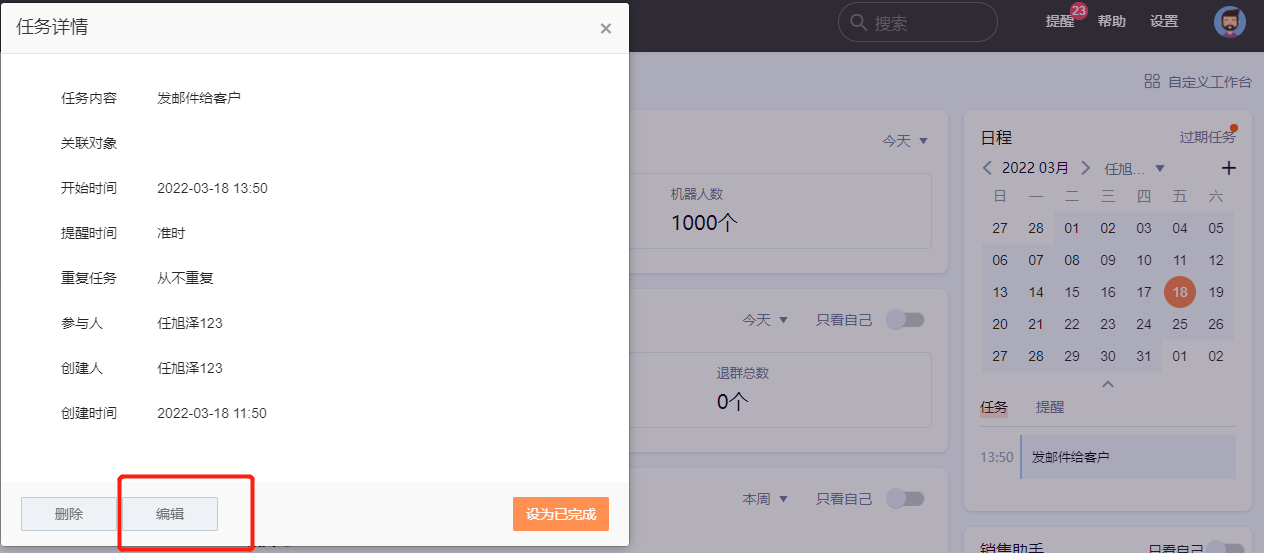Viewport: 1264px width, 553px height.
Task: Open the 自定义工作台 link
Action: click(1209, 82)
